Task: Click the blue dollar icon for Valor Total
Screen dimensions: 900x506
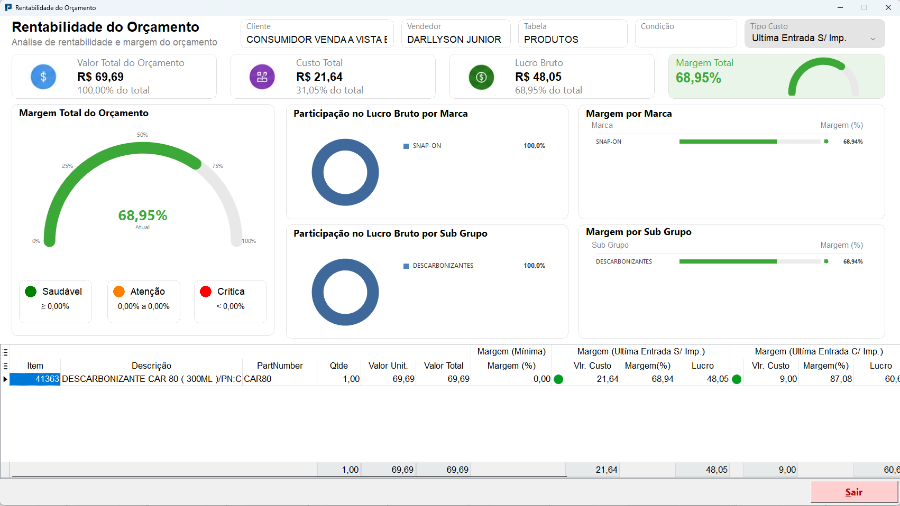Action: point(43,76)
